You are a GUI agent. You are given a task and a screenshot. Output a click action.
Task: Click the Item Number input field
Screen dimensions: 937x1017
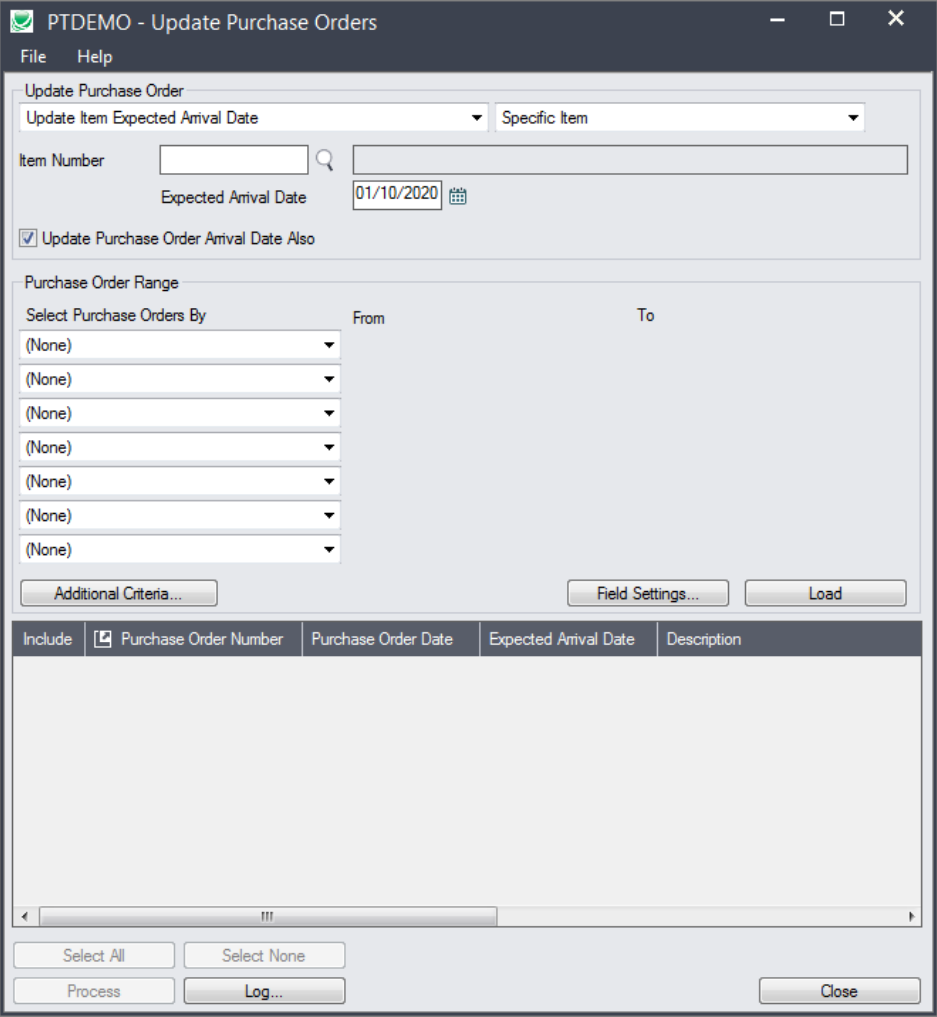tap(233, 160)
